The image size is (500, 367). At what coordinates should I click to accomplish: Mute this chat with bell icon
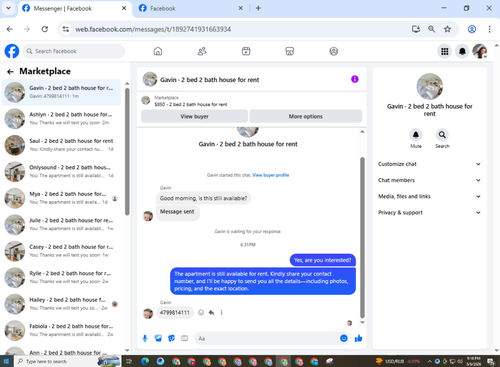tap(416, 135)
